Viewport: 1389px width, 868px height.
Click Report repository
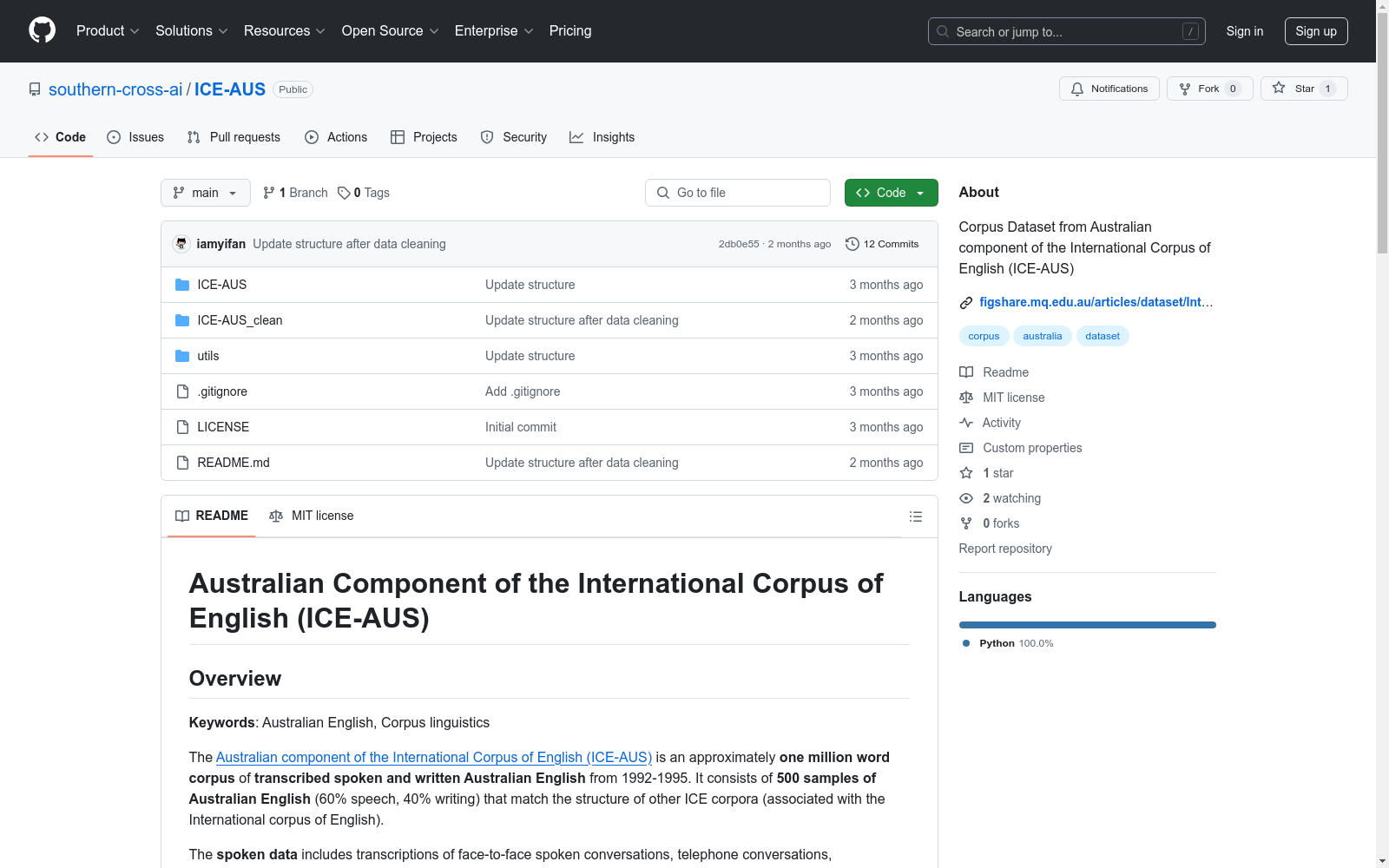pos(1005,549)
